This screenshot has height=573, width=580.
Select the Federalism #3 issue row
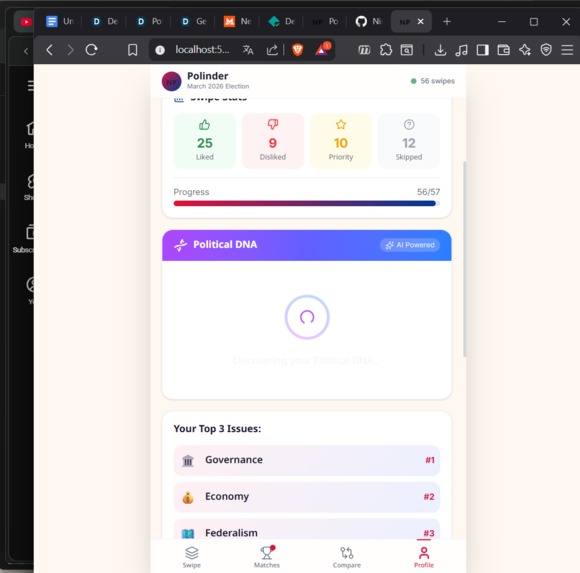tap(307, 529)
